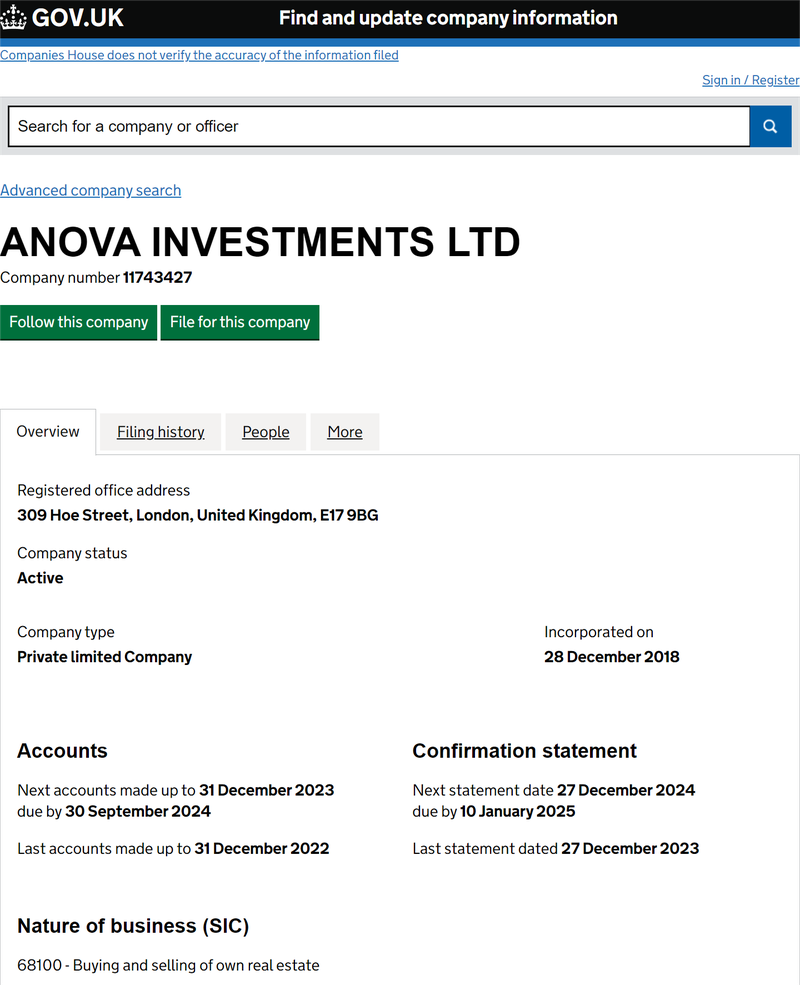Click the Find and update company information header
Viewport: 800px width, 985px height.
[448, 18]
